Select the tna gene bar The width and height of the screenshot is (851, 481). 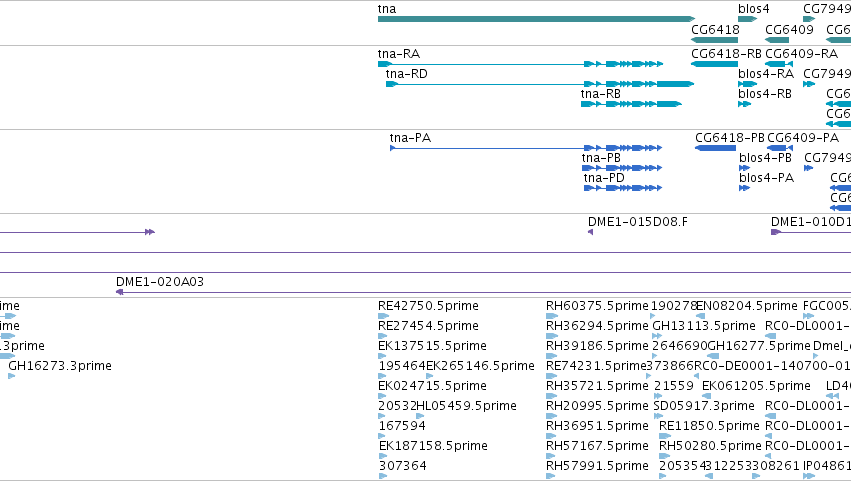(536, 19)
